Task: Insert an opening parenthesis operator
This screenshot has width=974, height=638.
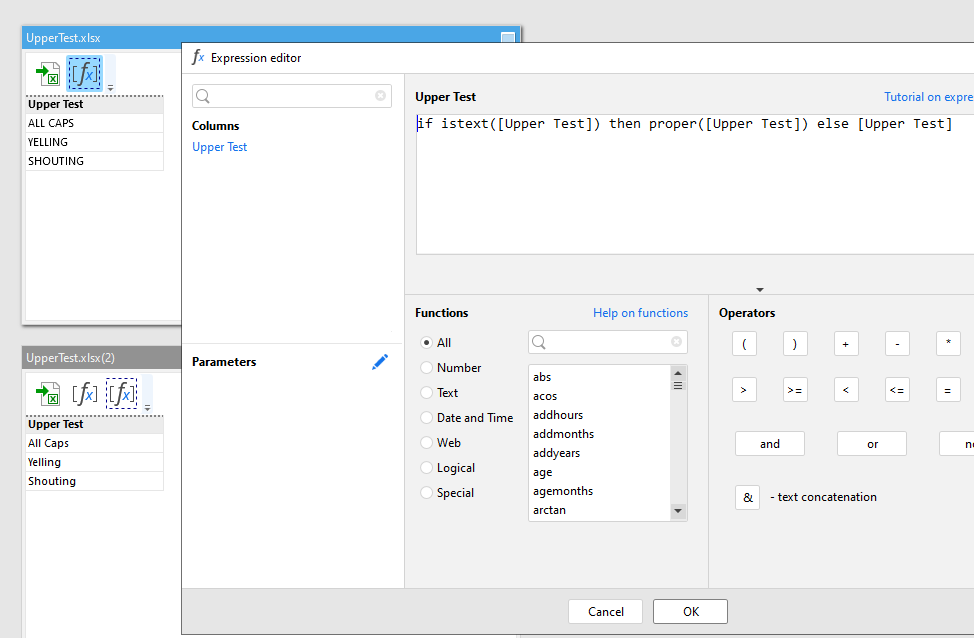Action: (x=744, y=344)
